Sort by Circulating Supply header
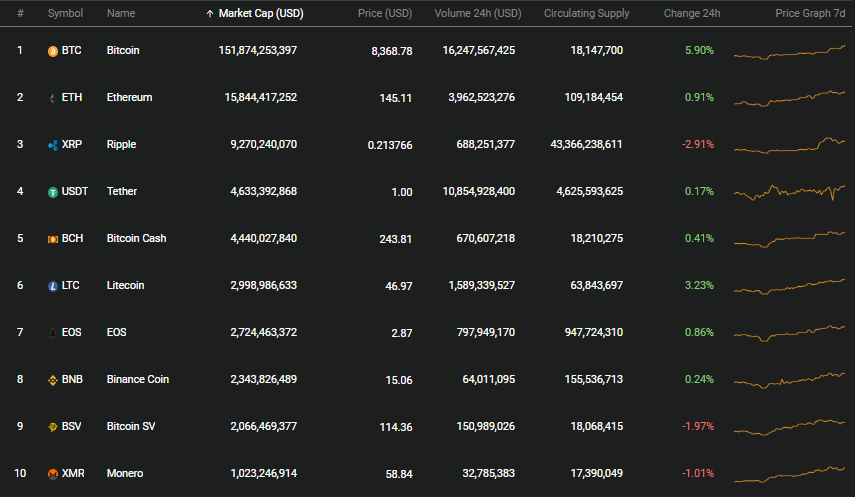The height and width of the screenshot is (497, 855). pyautogui.click(x=587, y=13)
